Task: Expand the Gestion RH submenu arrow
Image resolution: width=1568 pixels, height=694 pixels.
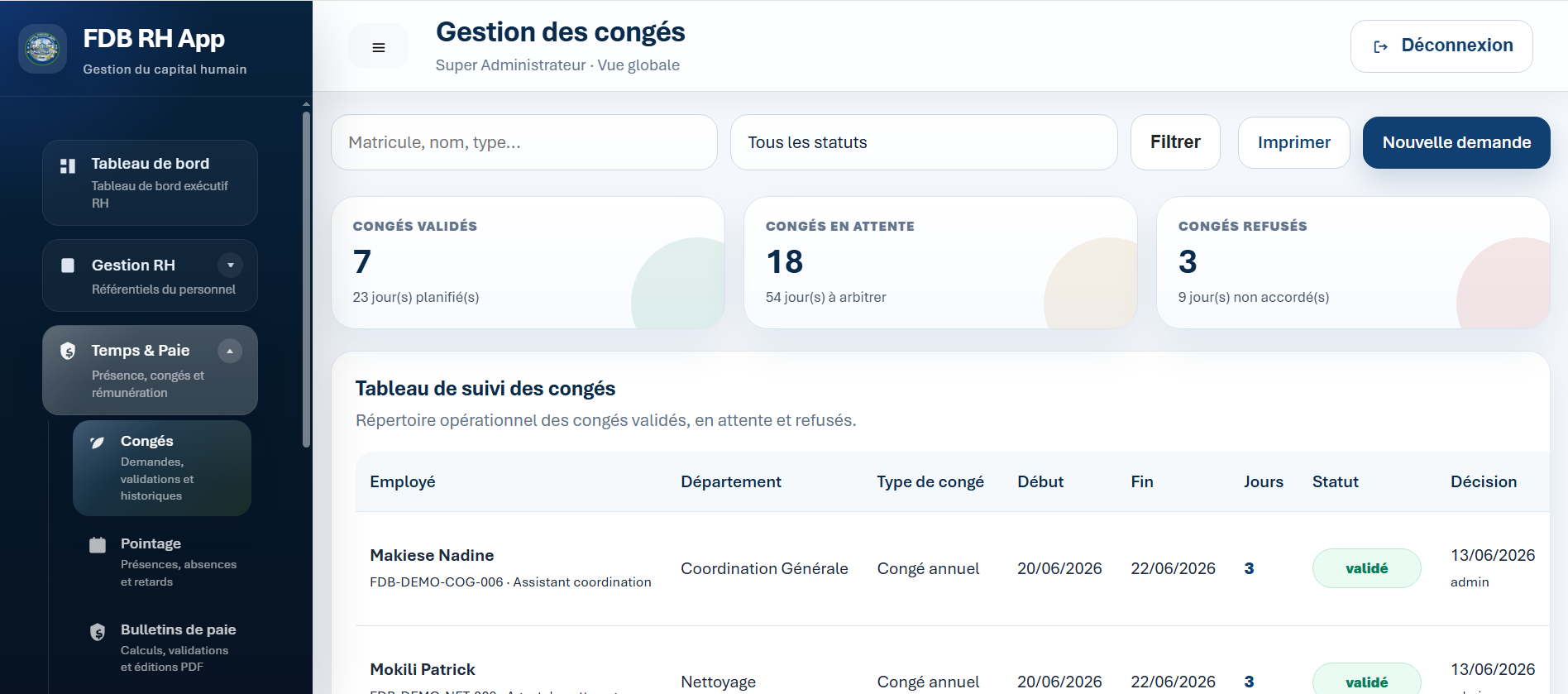Action: 231,265
